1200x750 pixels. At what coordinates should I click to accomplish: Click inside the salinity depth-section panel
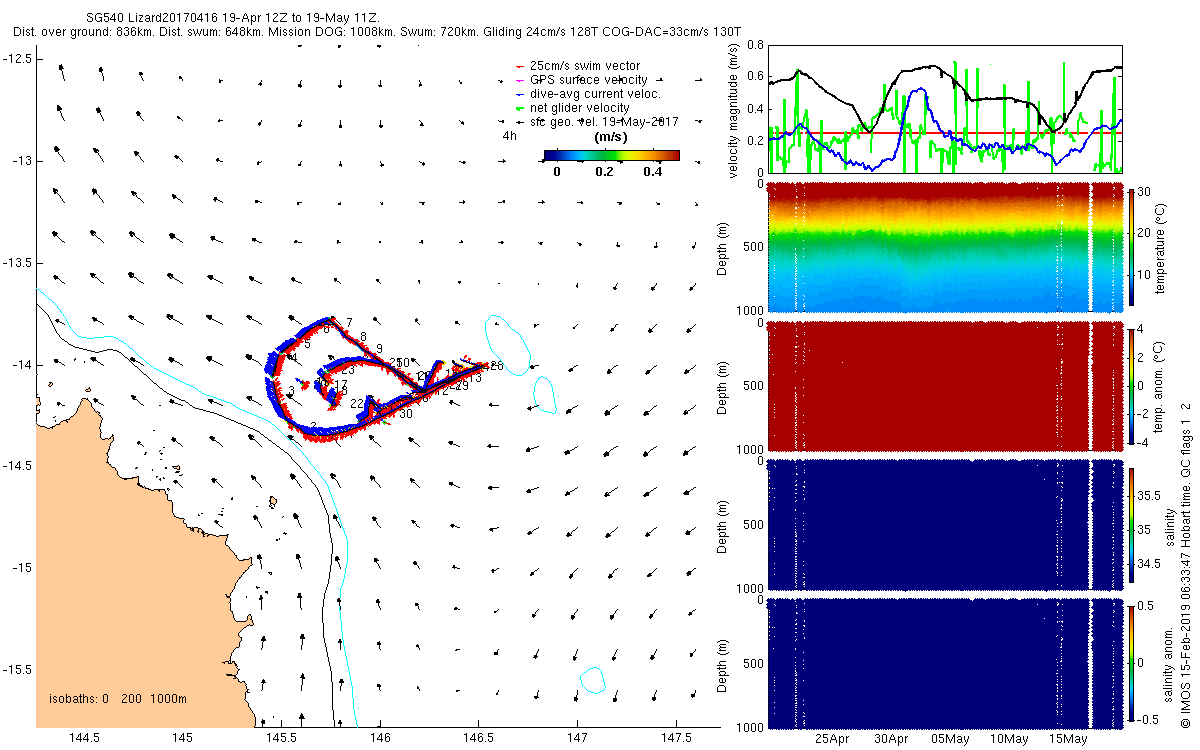[x=945, y=525]
